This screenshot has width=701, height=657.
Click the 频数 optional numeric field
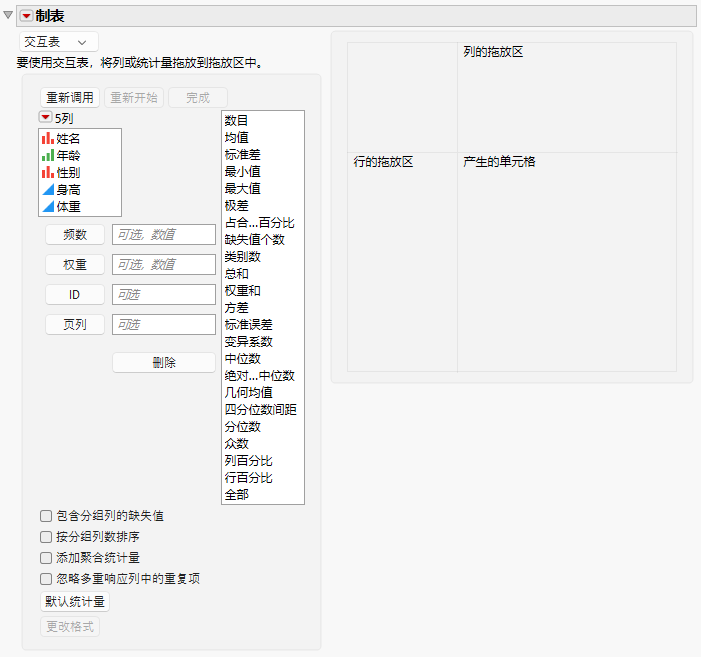click(164, 235)
